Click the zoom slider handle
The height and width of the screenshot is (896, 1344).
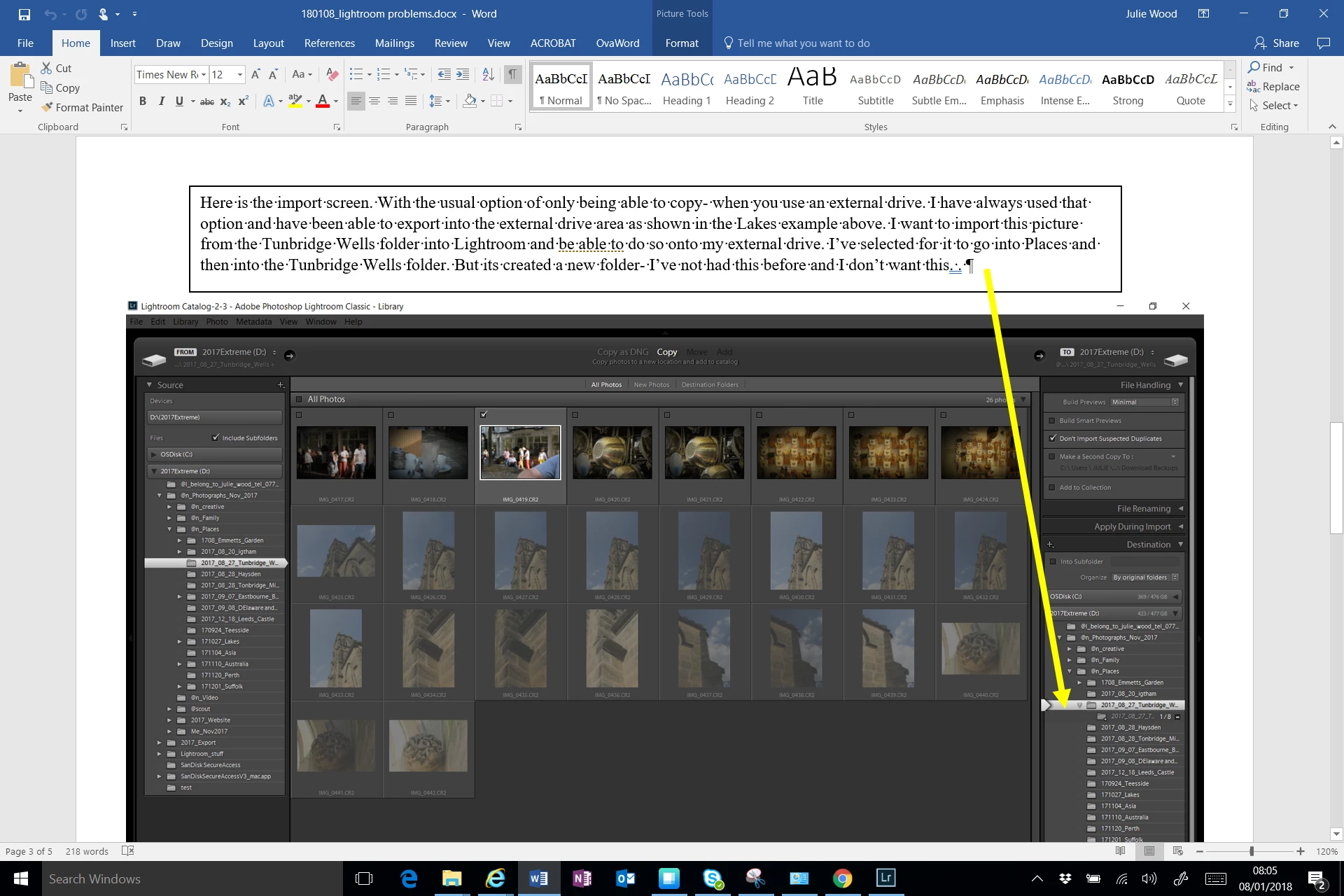point(1252,851)
